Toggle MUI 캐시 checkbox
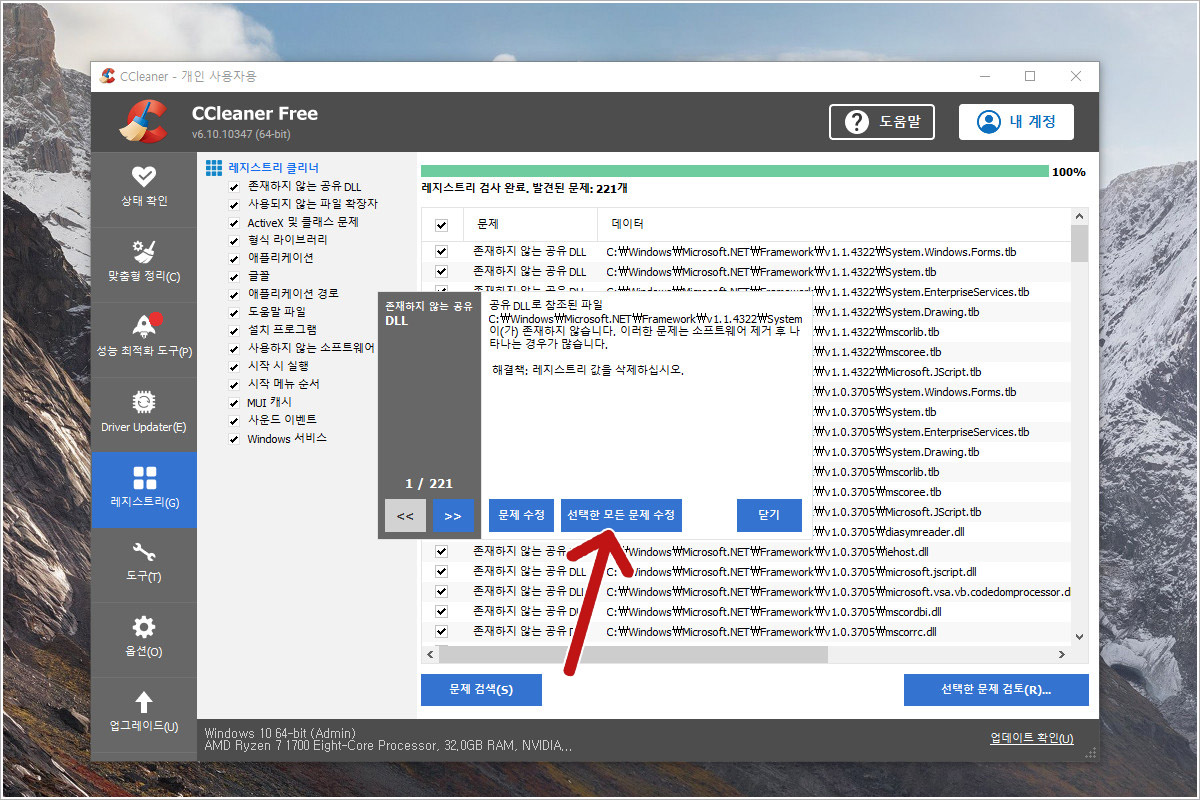The width and height of the screenshot is (1200, 800). click(233, 403)
